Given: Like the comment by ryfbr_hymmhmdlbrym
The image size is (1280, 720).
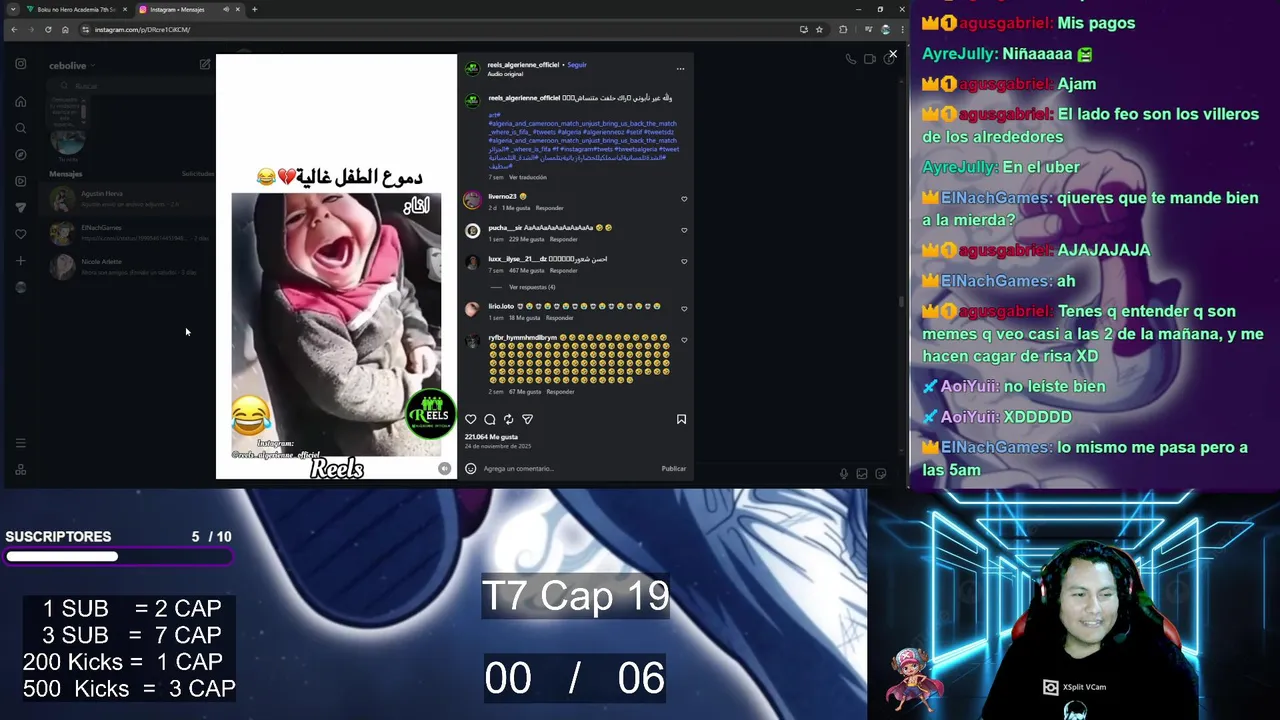Looking at the screenshot, I should coord(684,340).
